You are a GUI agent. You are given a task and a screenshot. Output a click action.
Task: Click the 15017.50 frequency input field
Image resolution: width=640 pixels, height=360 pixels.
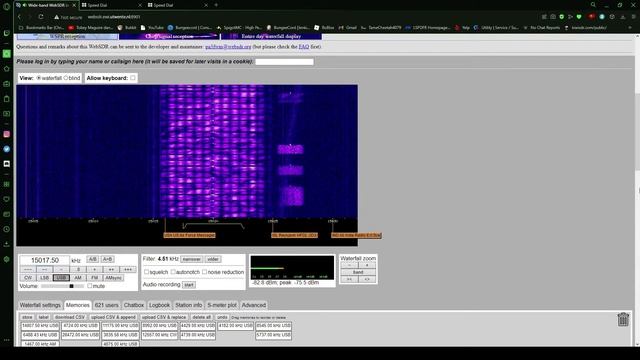tap(45, 260)
